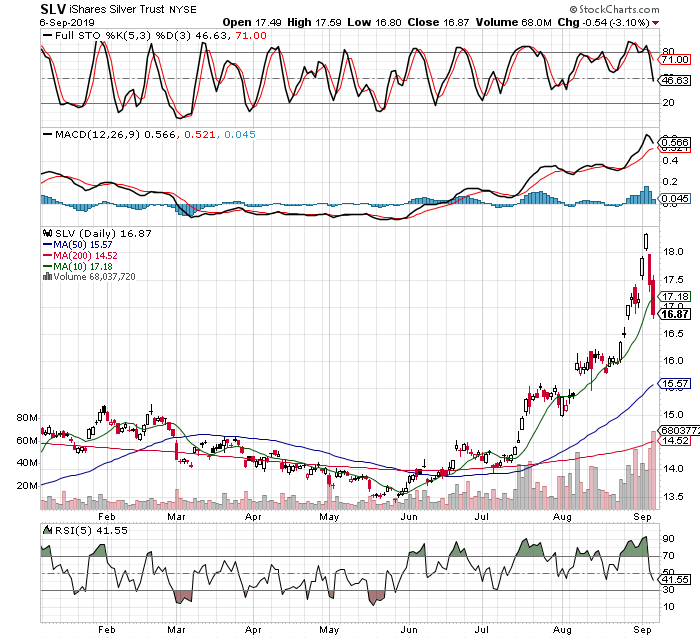Click the green MA(10) legend line

coord(47,267)
